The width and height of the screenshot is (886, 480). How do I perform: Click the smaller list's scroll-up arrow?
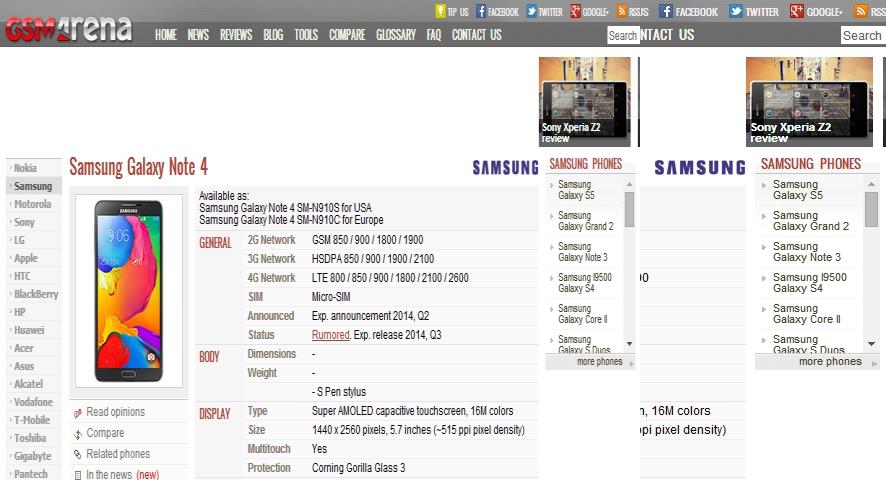click(x=629, y=184)
